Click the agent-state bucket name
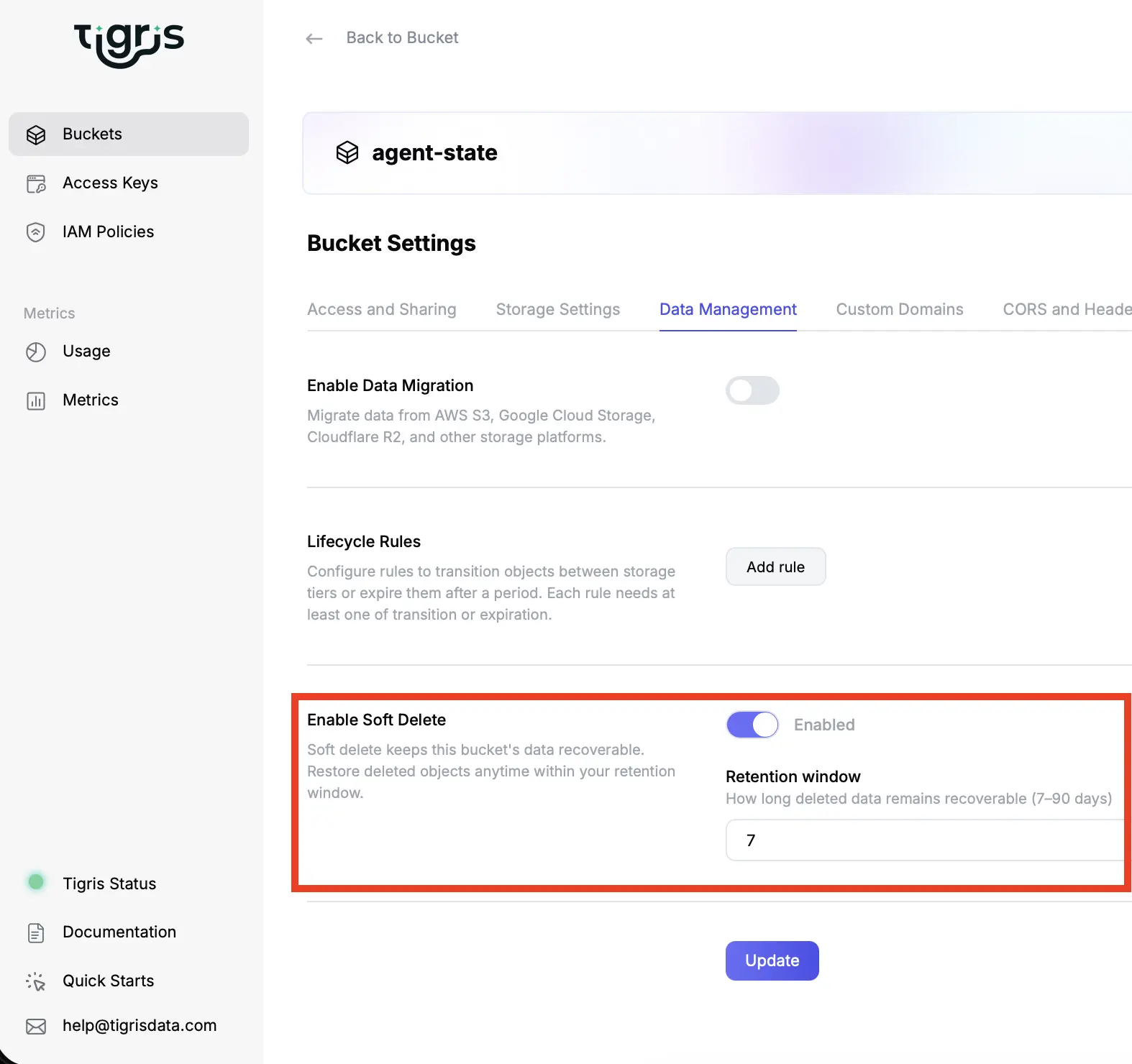 tap(434, 152)
